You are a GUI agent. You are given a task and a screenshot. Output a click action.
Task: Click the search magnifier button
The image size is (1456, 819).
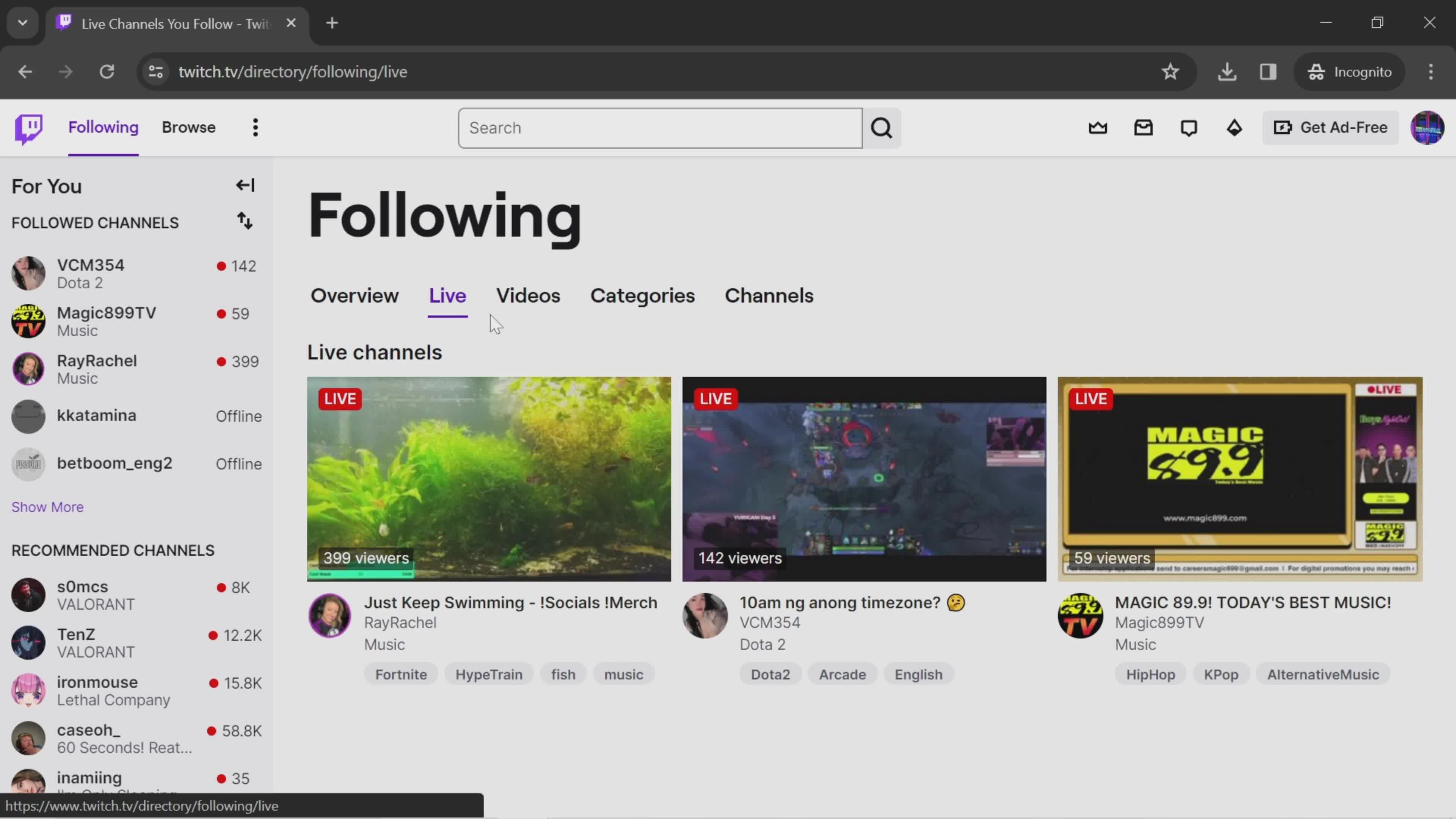pyautogui.click(x=882, y=128)
